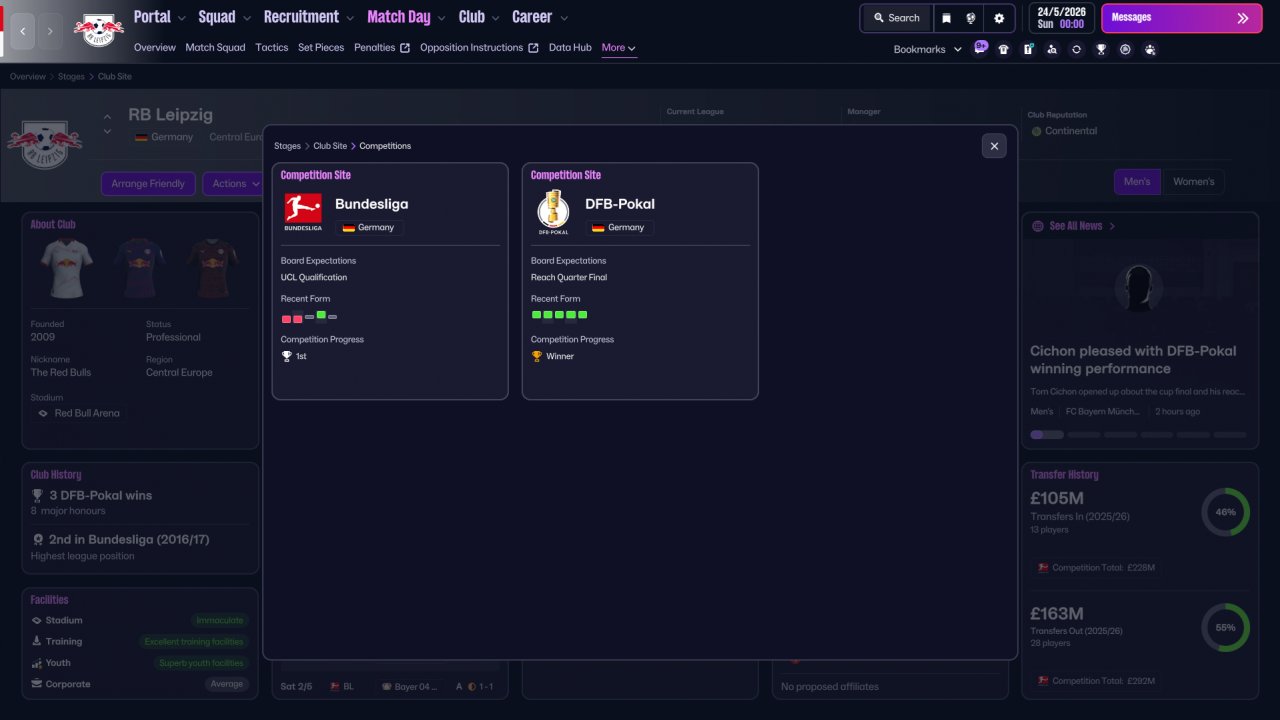
Task: Open the 9+ notifications speech bubble
Action: tap(980, 47)
